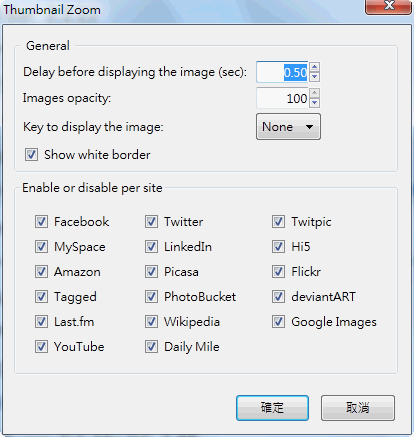Click the Delay before displaying the image label
414x437 pixels.
pyautogui.click(x=135, y=72)
